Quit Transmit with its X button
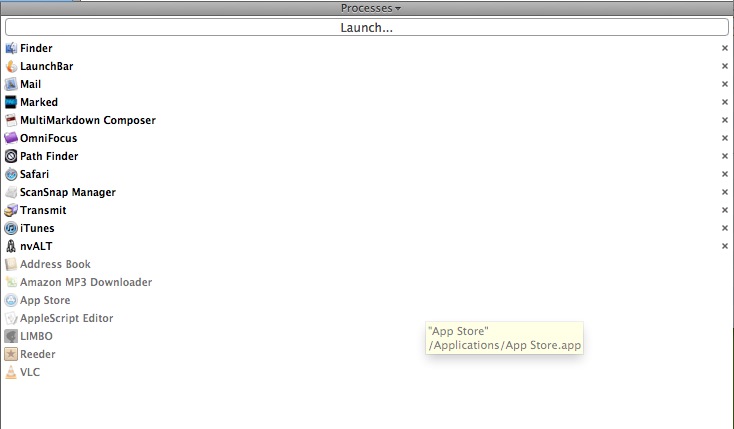The height and width of the screenshot is (429, 734). point(725,210)
